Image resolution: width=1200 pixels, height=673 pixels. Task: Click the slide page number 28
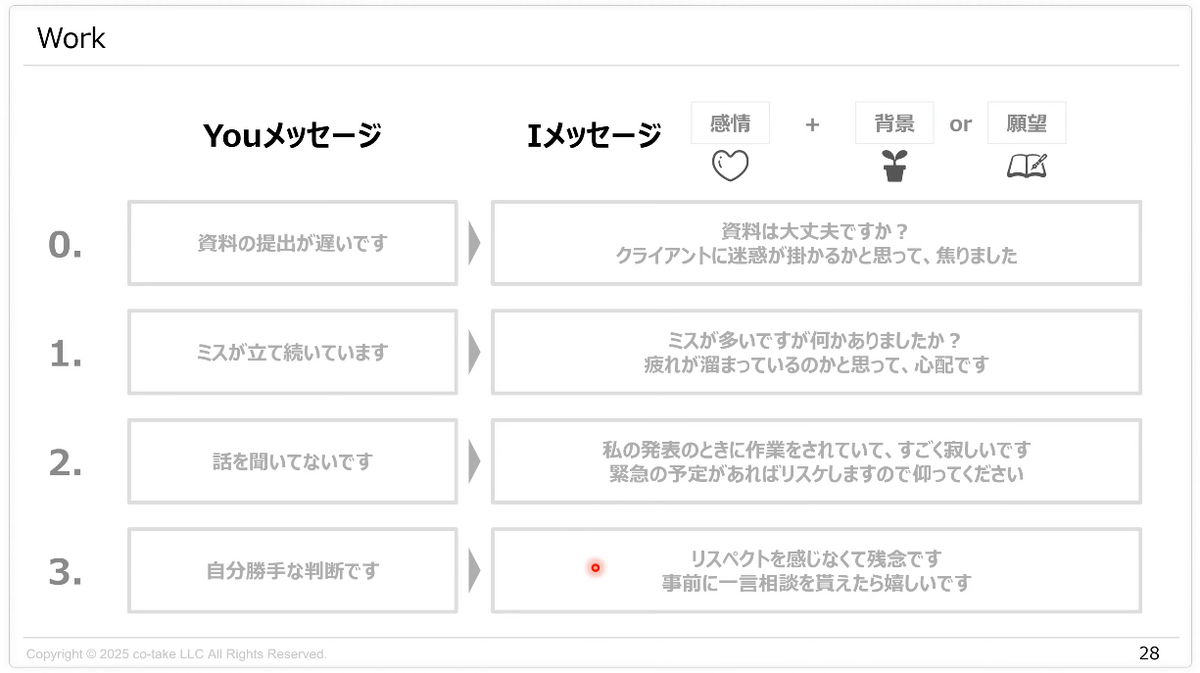pos(1149,654)
